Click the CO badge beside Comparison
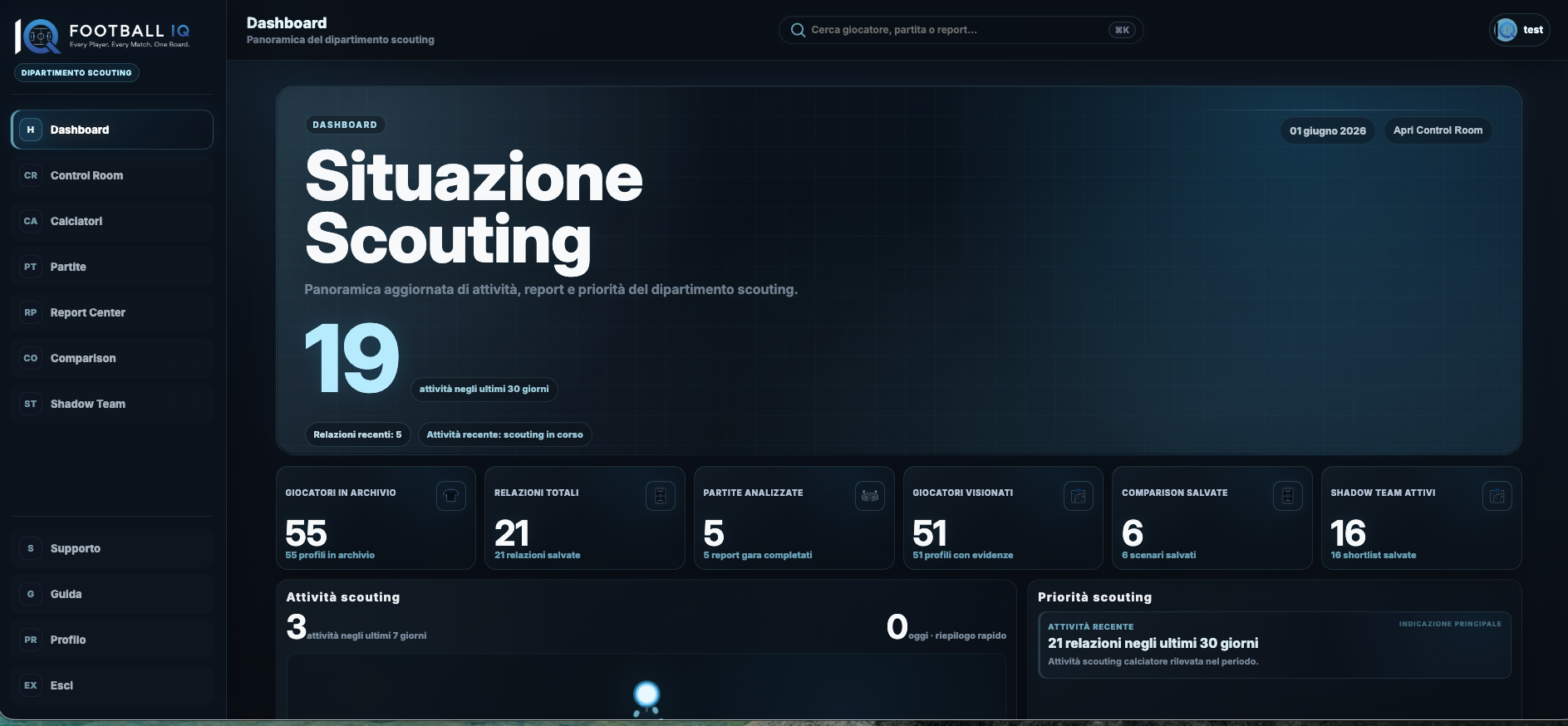This screenshot has width=1568, height=726. pyautogui.click(x=31, y=358)
